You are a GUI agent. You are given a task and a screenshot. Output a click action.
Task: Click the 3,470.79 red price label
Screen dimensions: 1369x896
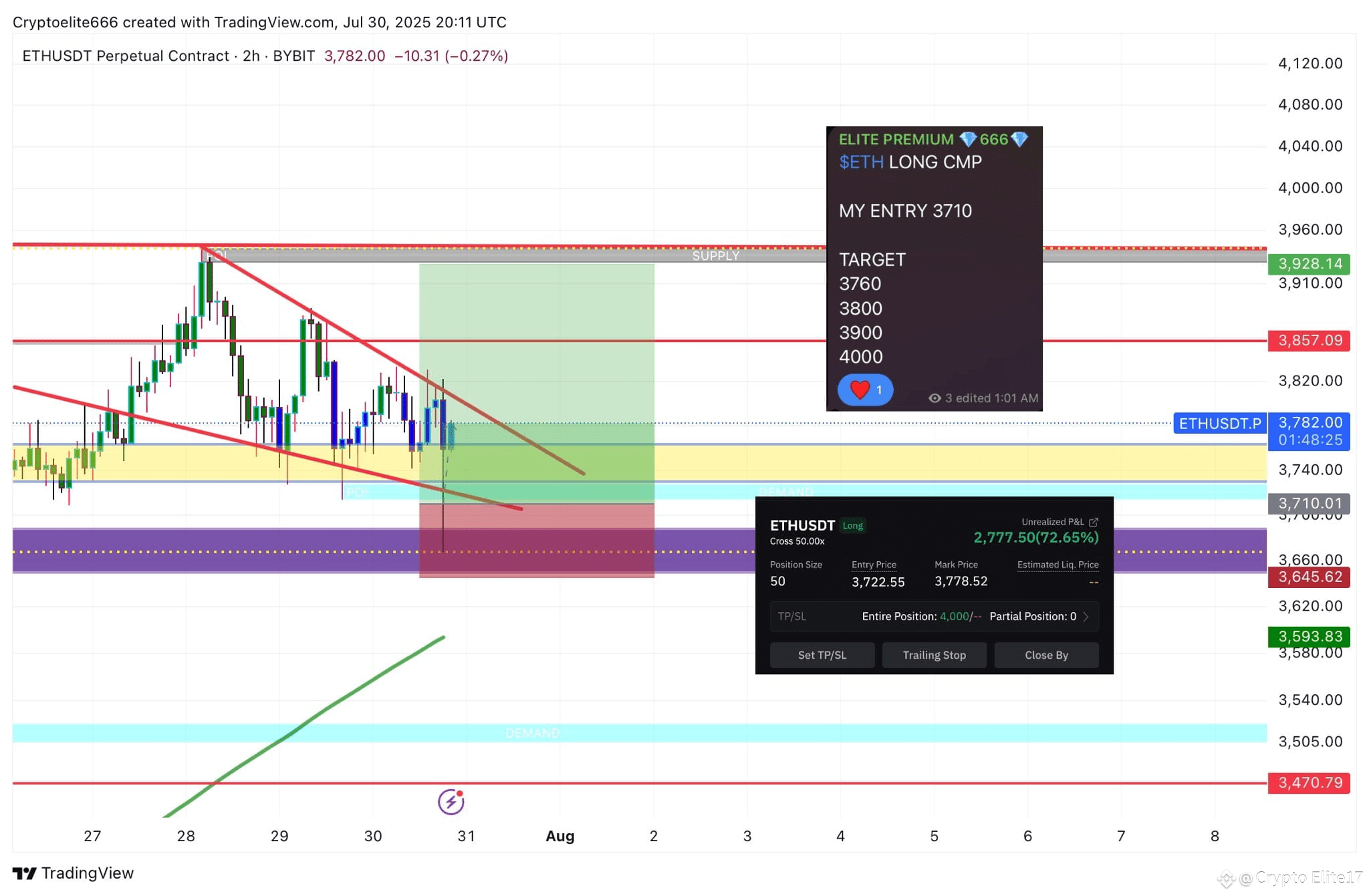(1309, 783)
